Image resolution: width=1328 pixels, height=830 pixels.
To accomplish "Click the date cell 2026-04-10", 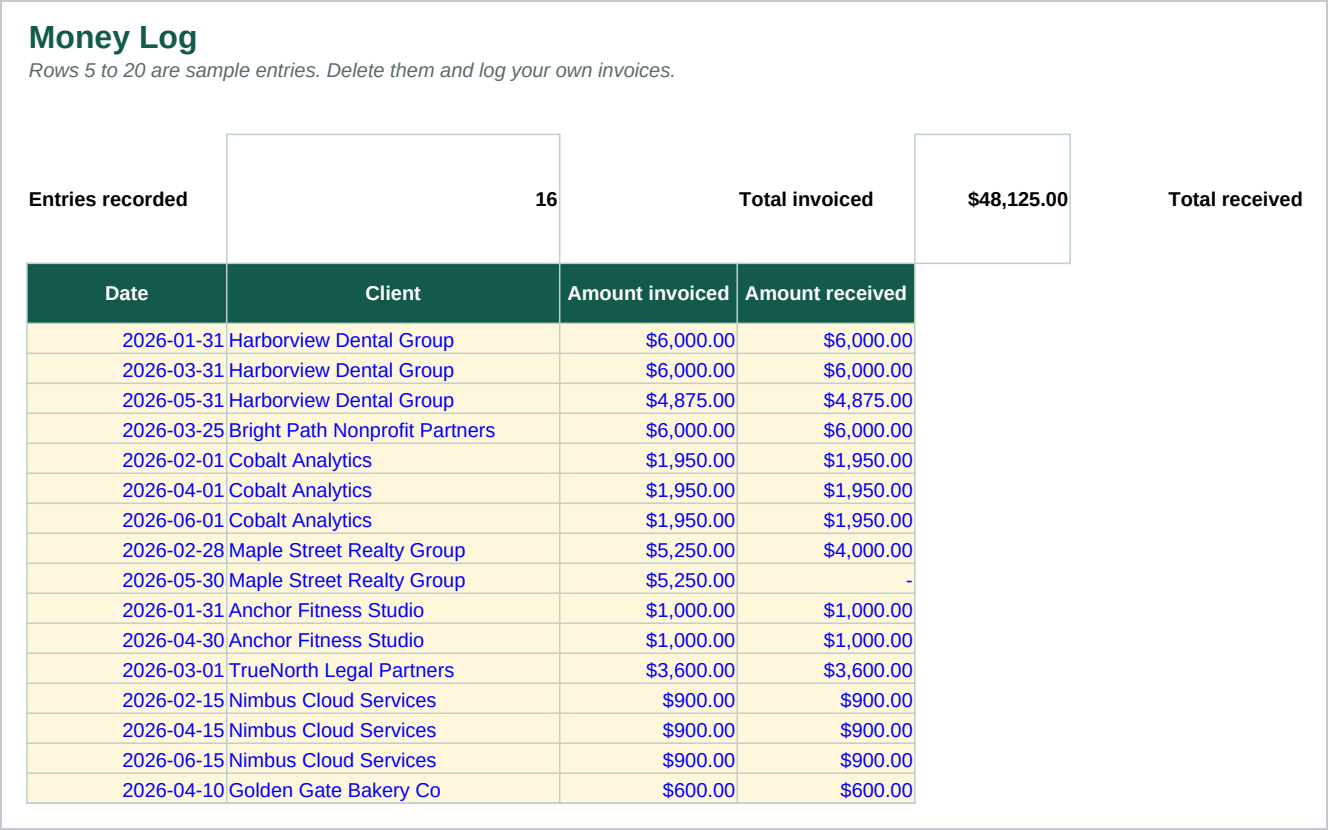I will click(127, 790).
